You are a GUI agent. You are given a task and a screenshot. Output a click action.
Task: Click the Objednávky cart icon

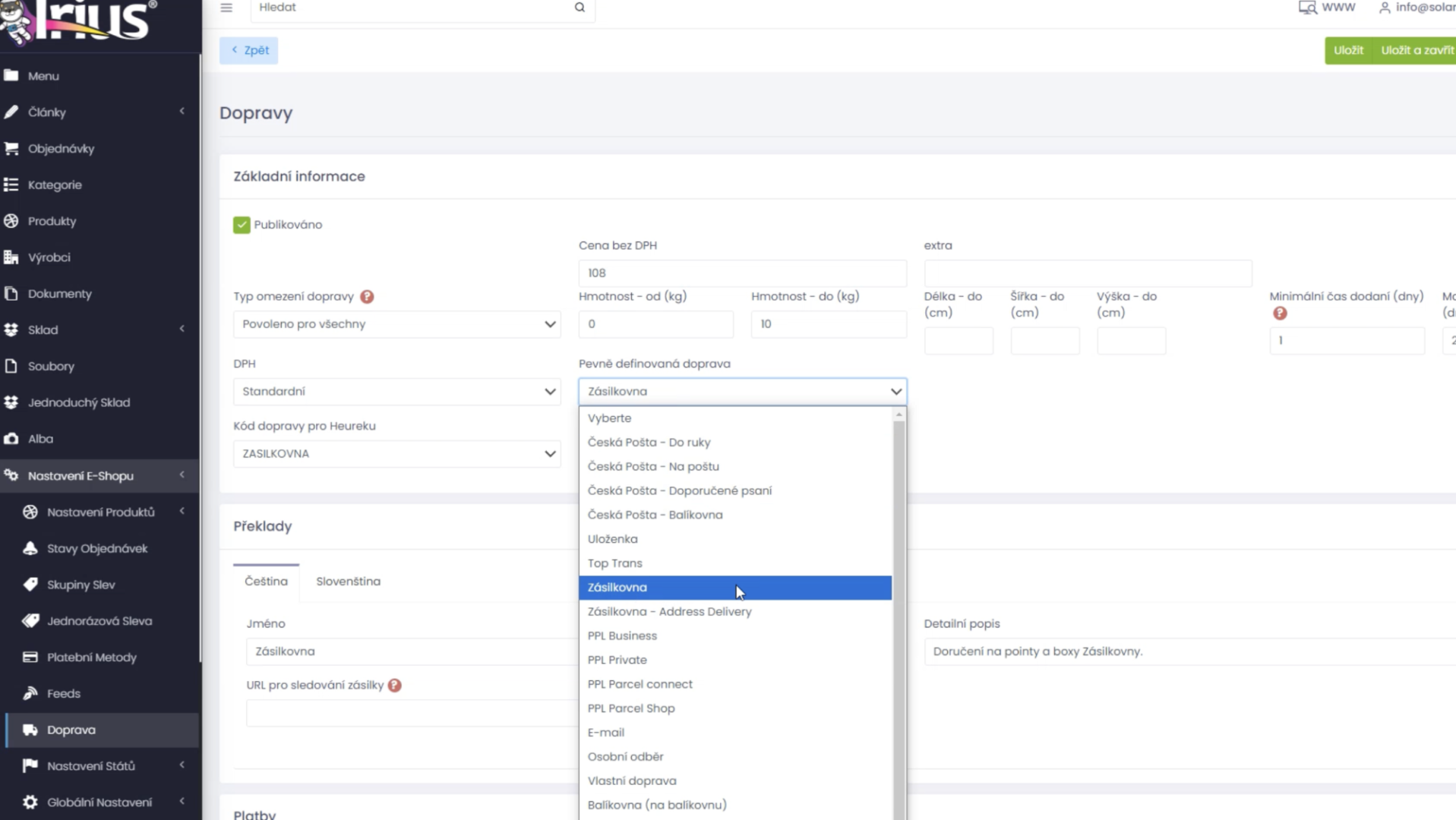coord(11,148)
